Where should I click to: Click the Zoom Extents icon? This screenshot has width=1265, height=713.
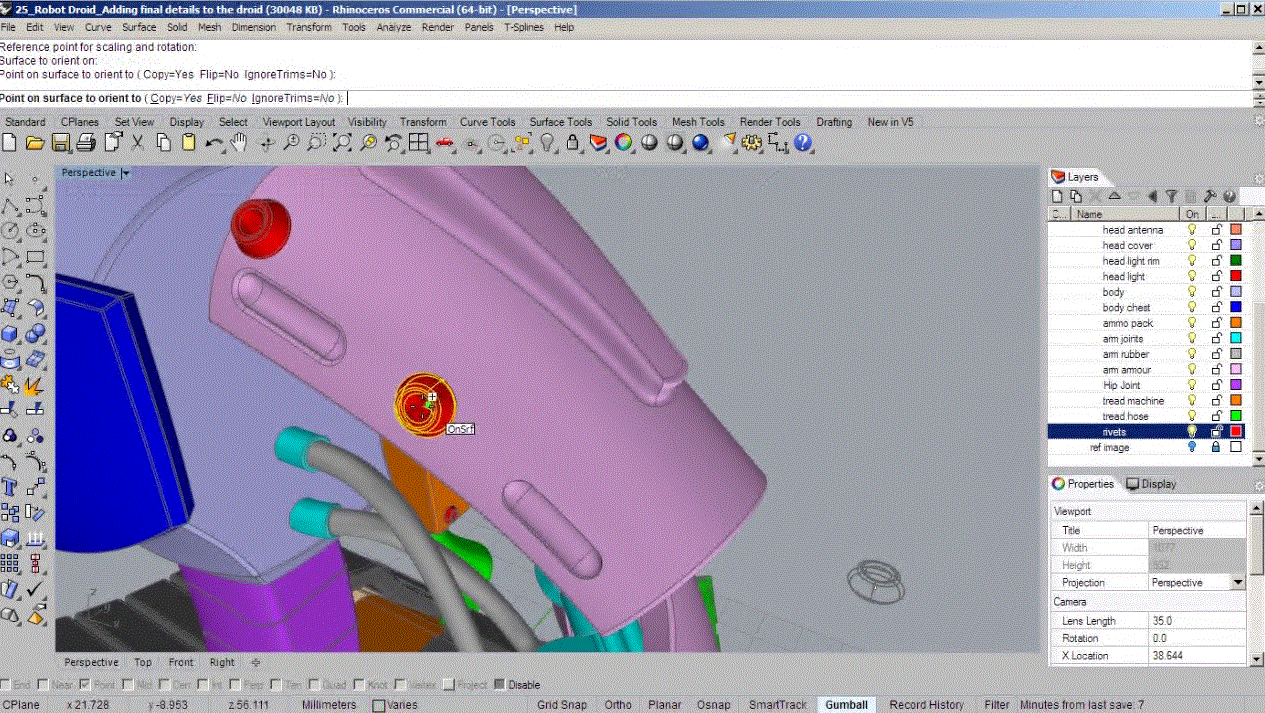click(342, 143)
